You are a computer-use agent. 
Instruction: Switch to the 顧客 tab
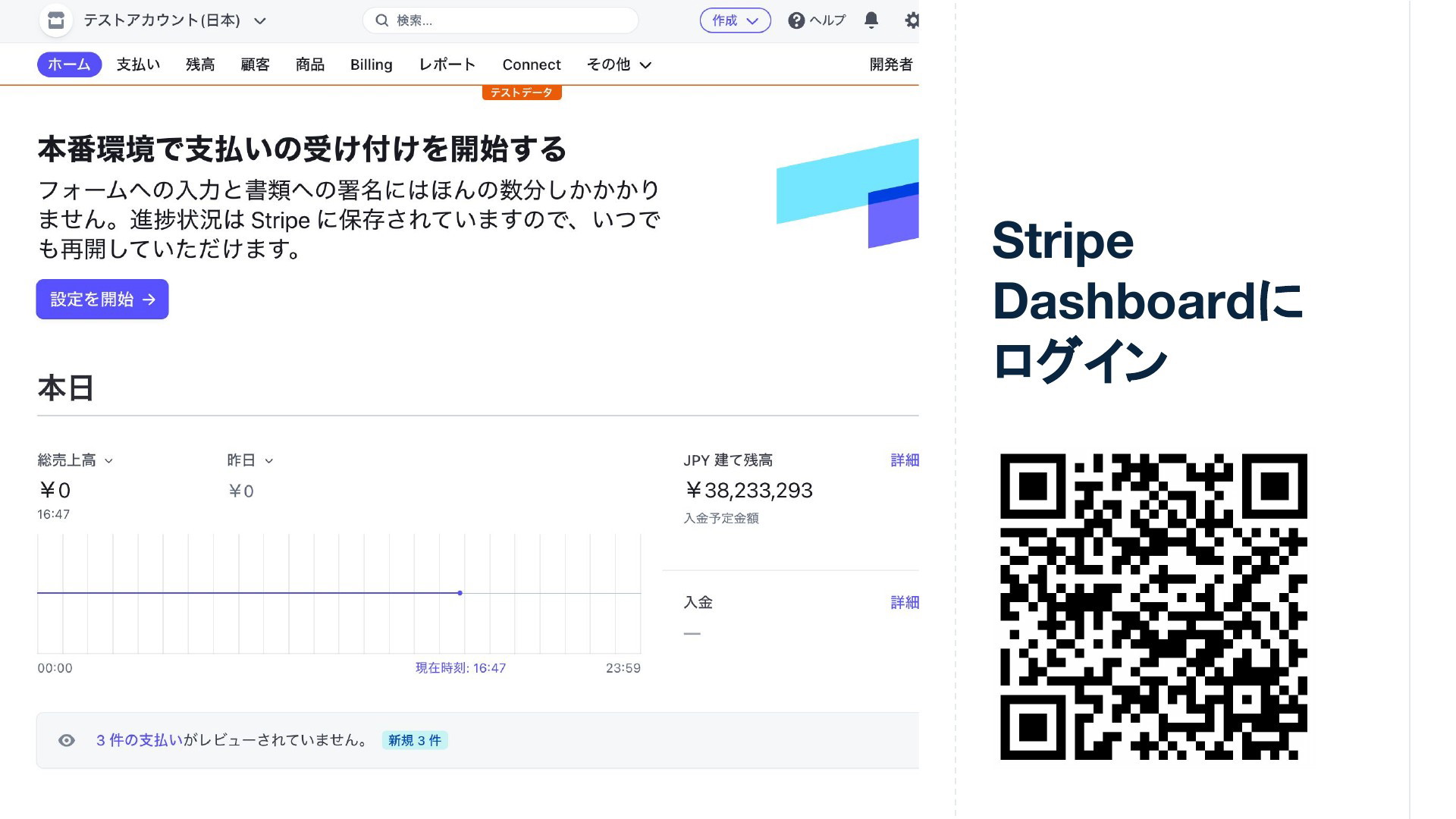(255, 64)
